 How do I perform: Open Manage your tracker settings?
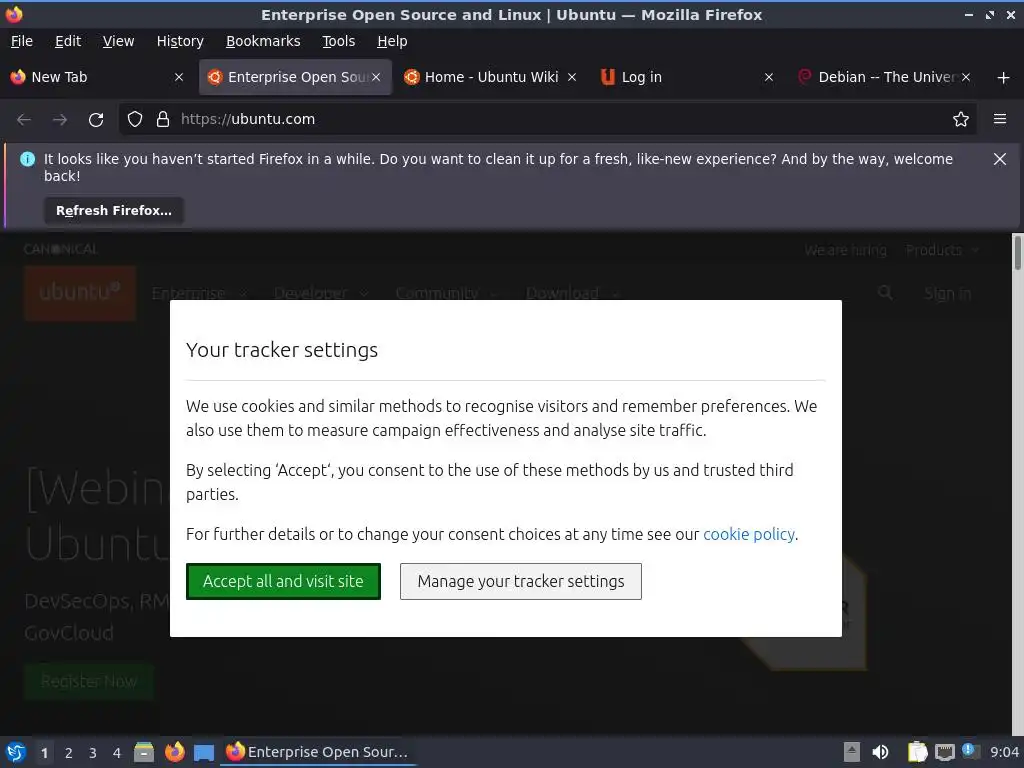[x=520, y=581]
